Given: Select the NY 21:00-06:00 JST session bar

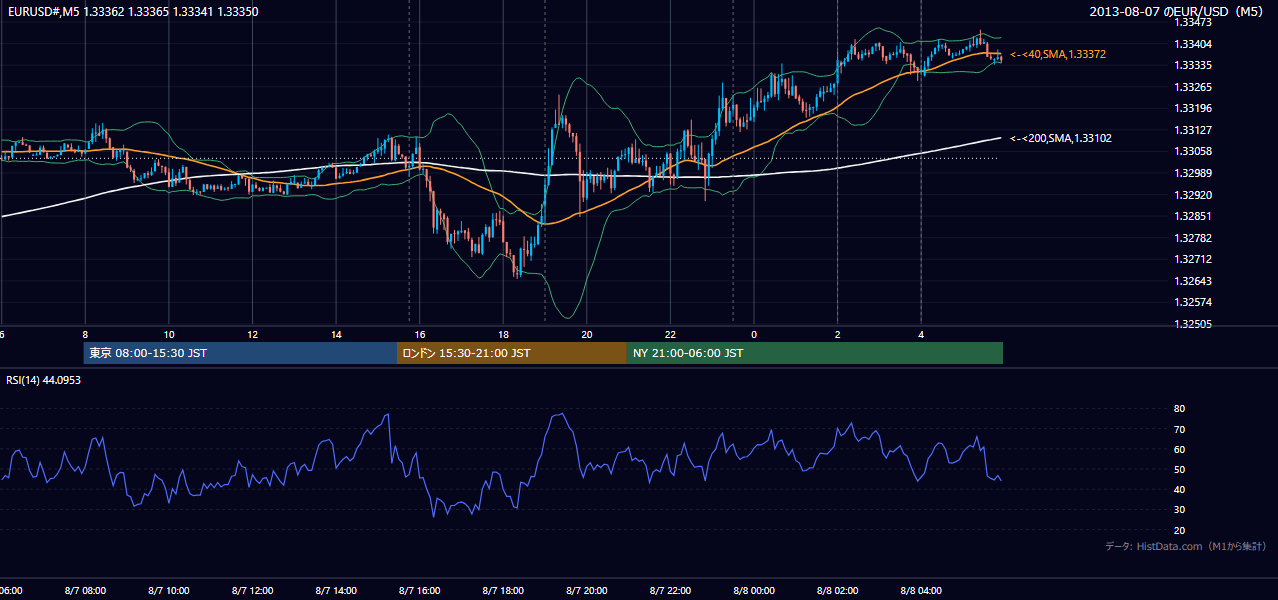Looking at the screenshot, I should click(x=815, y=353).
